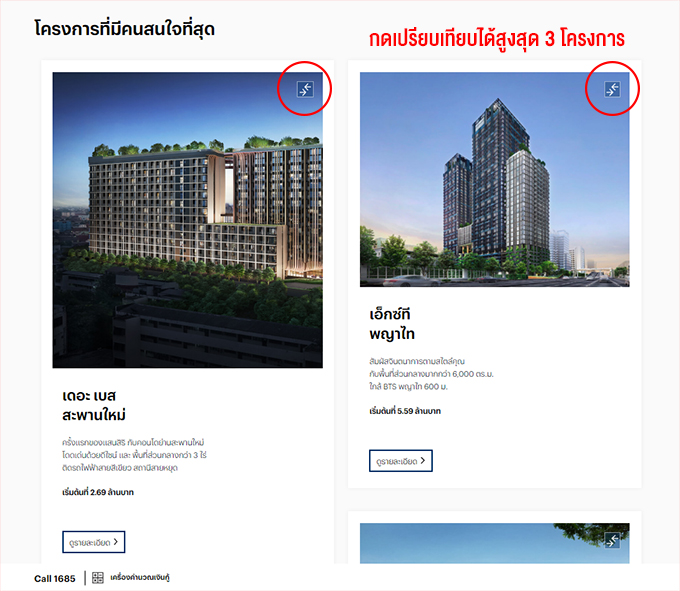The height and width of the screenshot is (591, 680).
Task: Click the เอ็กซ์ที พญาไท description paragraph
Action: 432,374
